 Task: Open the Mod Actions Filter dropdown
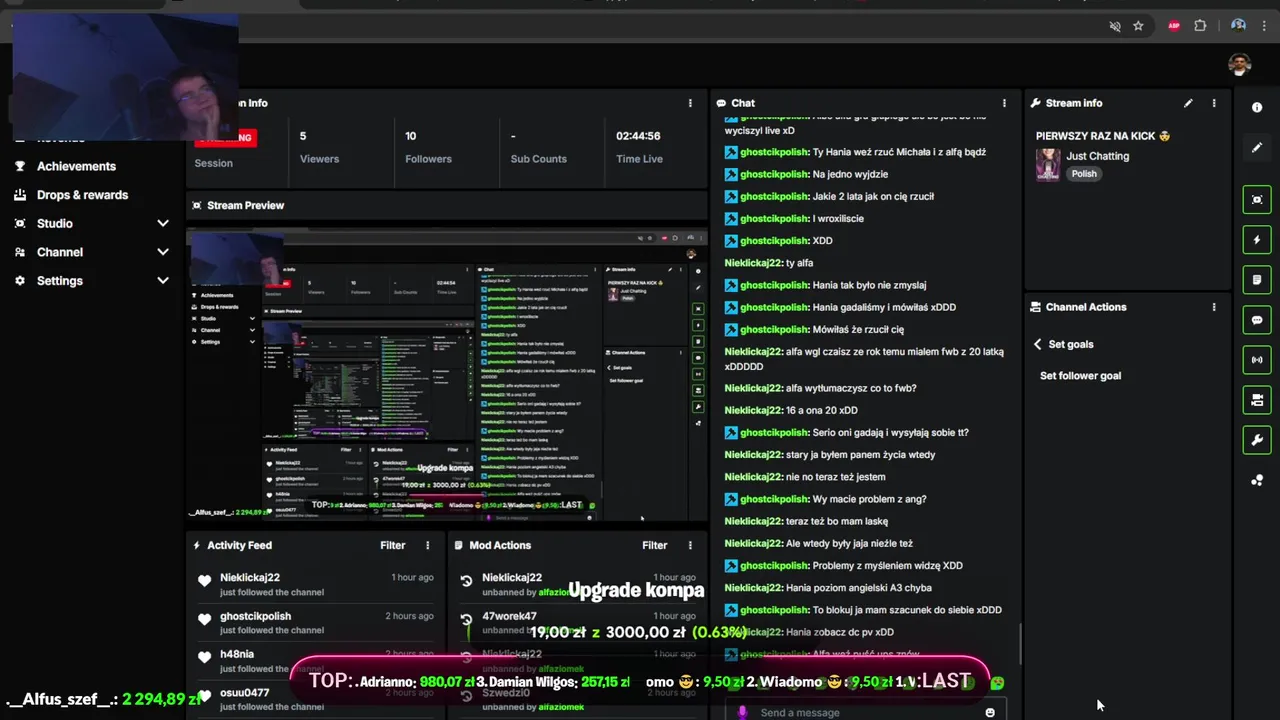654,545
